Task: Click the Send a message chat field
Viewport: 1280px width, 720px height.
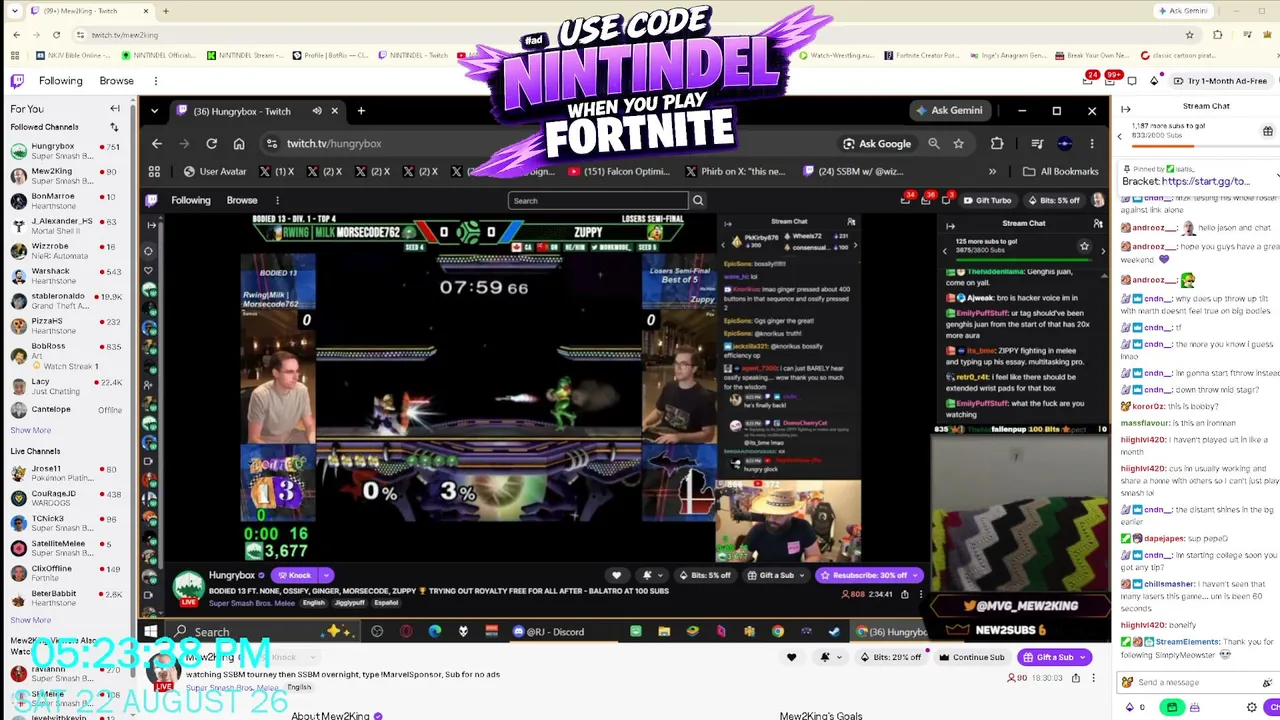Action: 1194,682
